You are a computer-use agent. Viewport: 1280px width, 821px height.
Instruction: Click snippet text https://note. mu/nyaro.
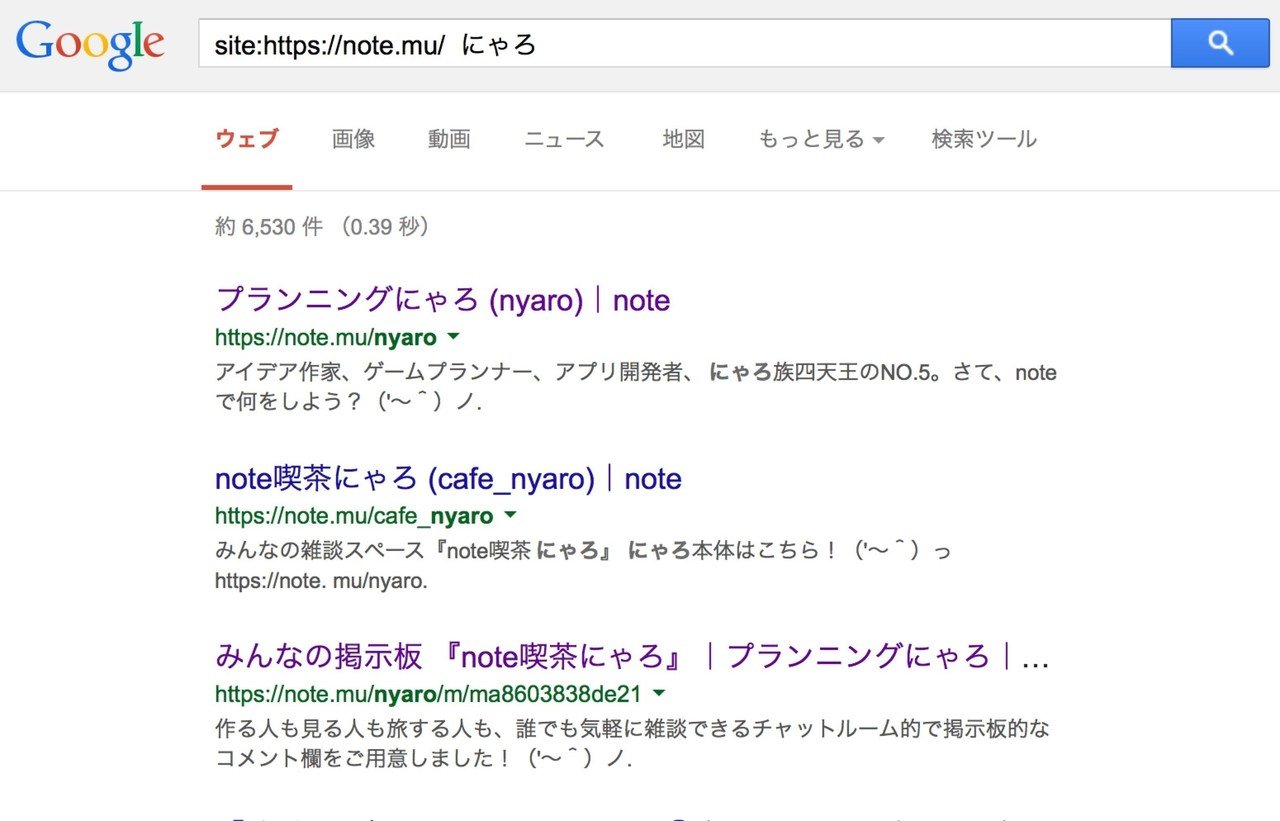click(321, 581)
